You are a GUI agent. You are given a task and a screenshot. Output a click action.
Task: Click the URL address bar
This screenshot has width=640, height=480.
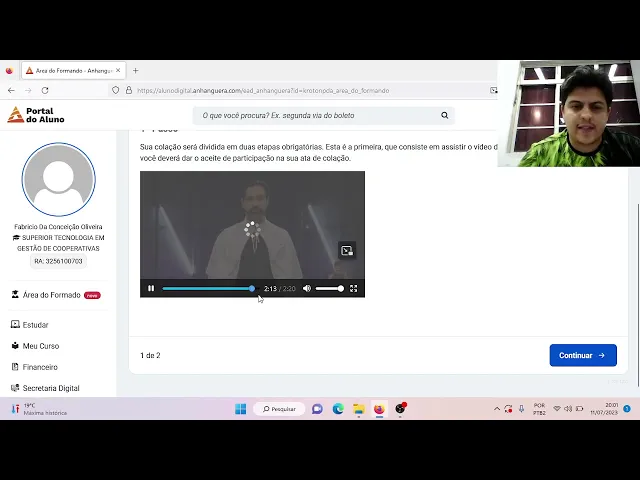pyautogui.click(x=263, y=91)
